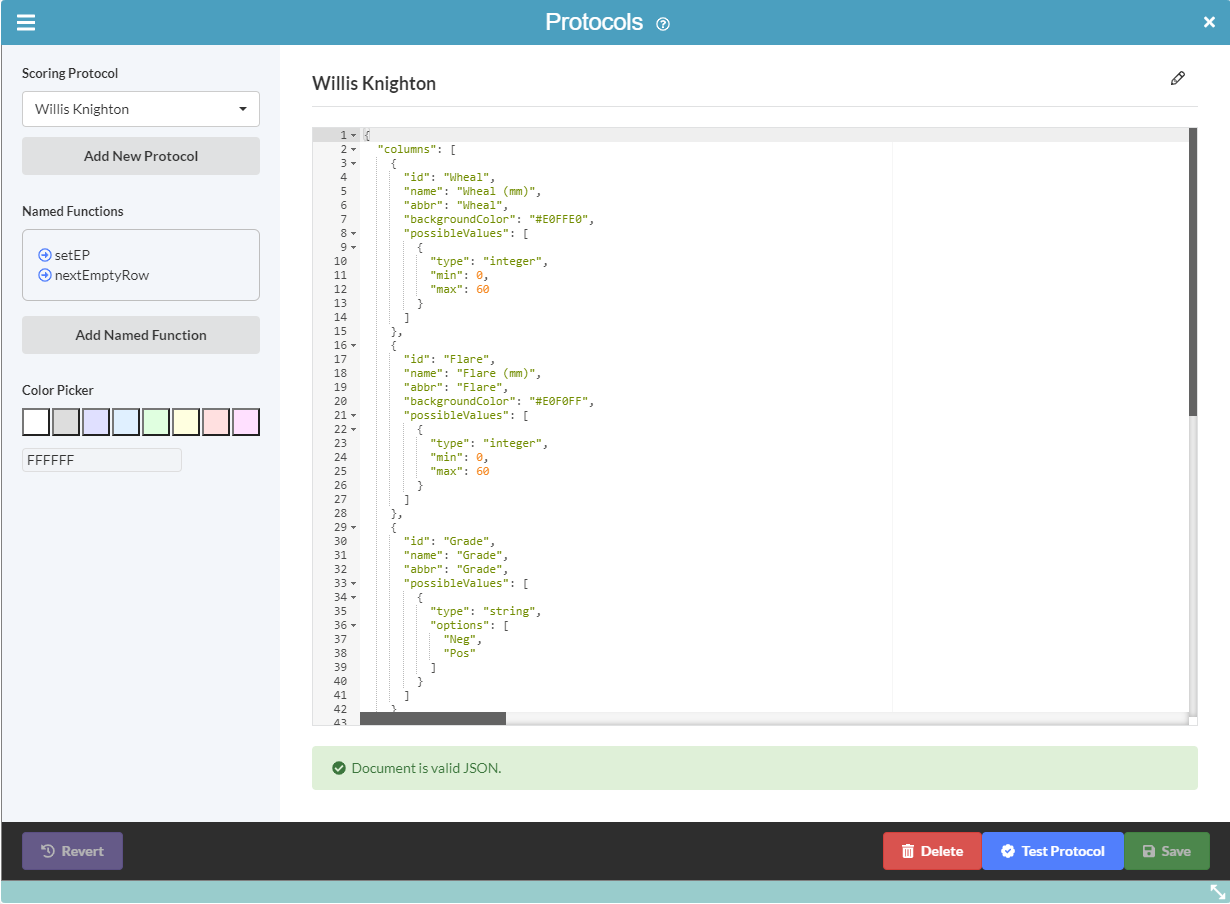Save the protocol
The height and width of the screenshot is (904, 1230).
pos(1167,851)
